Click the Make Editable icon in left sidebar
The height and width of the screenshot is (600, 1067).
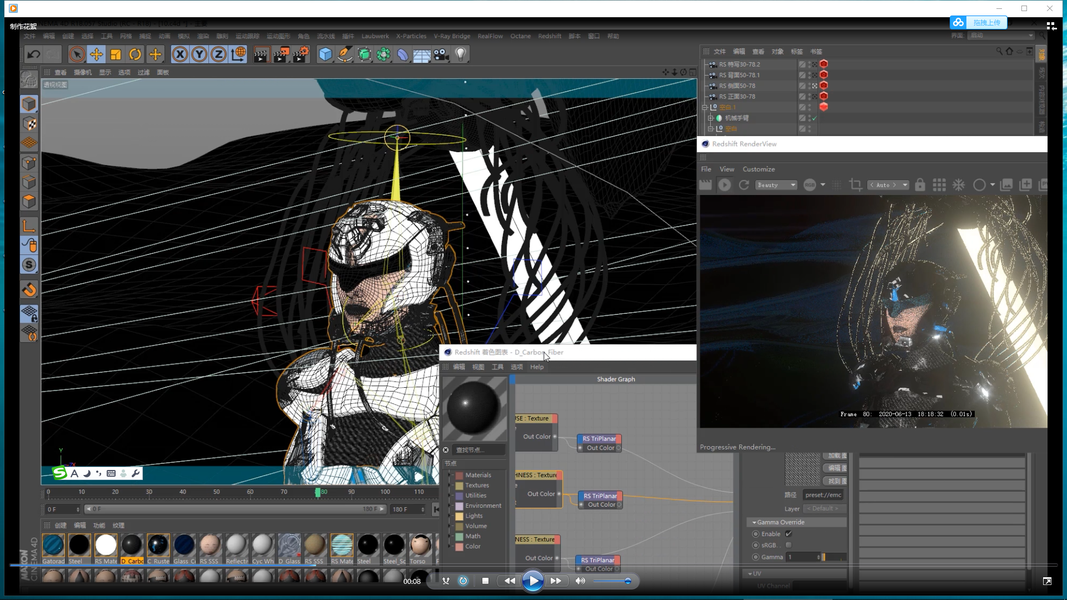pyautogui.click(x=29, y=80)
